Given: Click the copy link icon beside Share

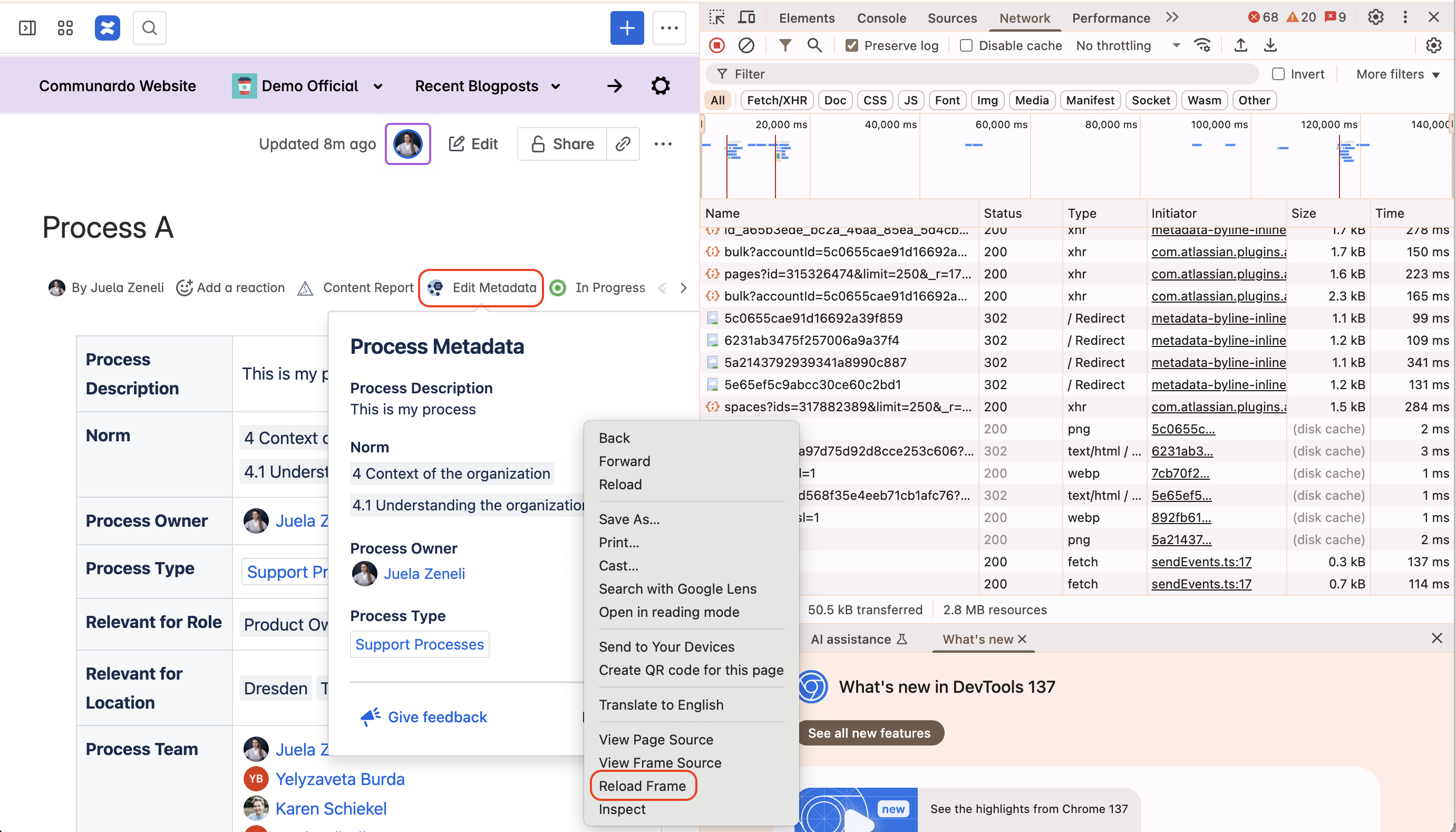Looking at the screenshot, I should click(623, 144).
